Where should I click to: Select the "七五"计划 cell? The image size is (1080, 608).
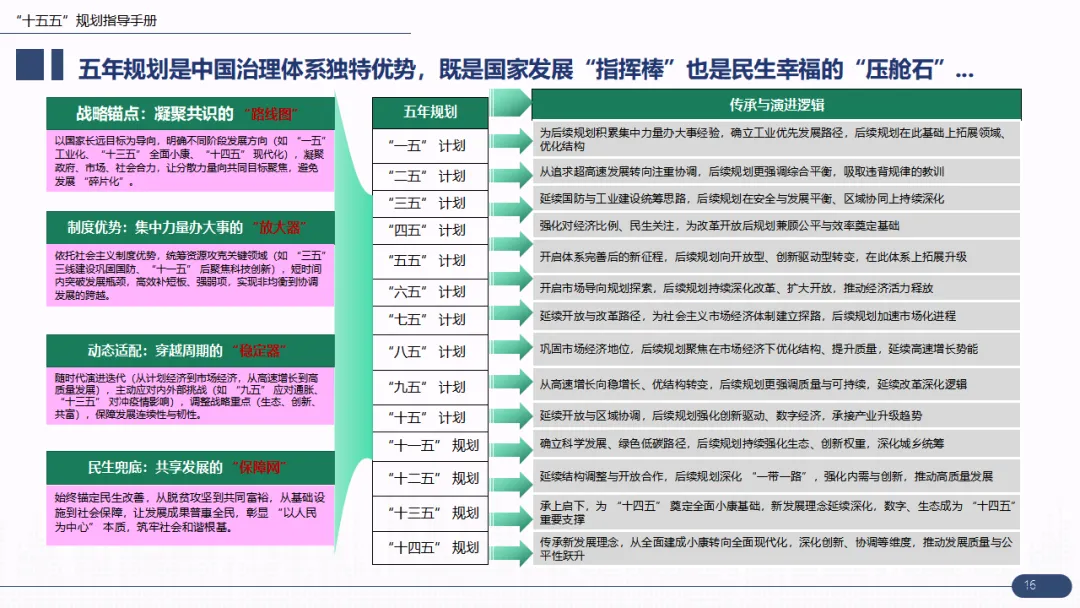pyautogui.click(x=430, y=319)
